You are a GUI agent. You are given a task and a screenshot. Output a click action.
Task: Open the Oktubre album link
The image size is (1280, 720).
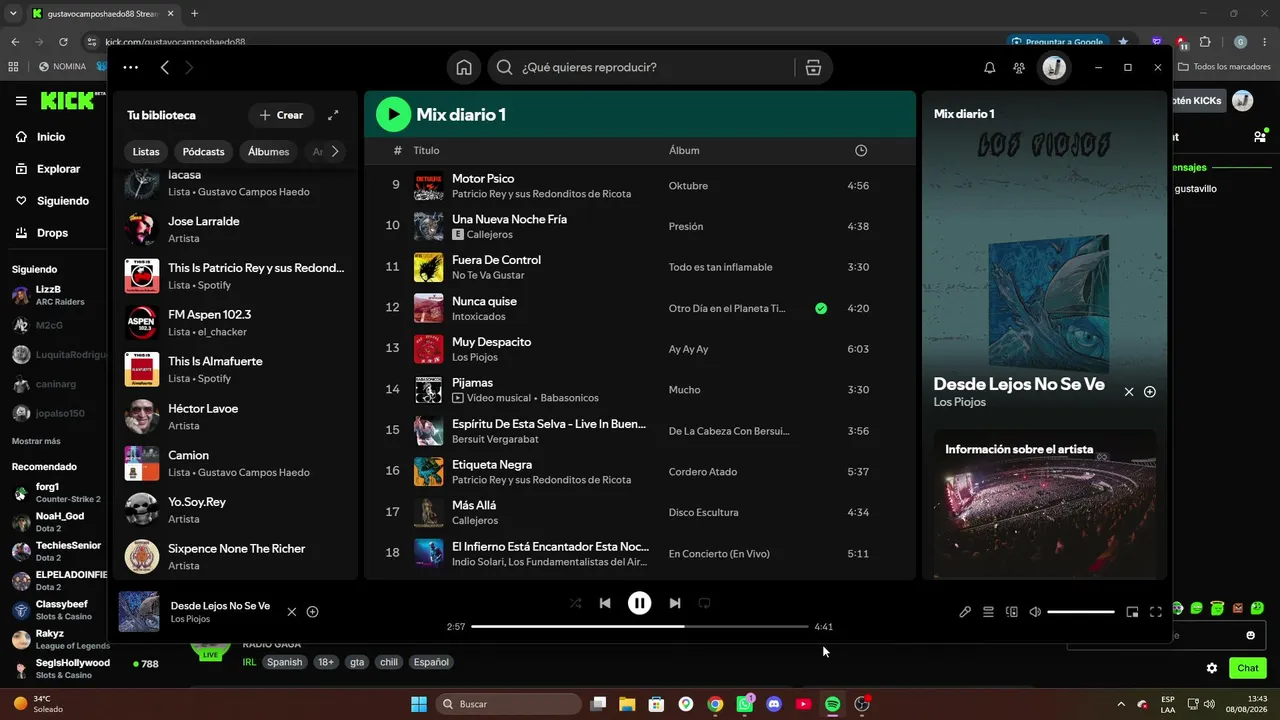(x=688, y=186)
